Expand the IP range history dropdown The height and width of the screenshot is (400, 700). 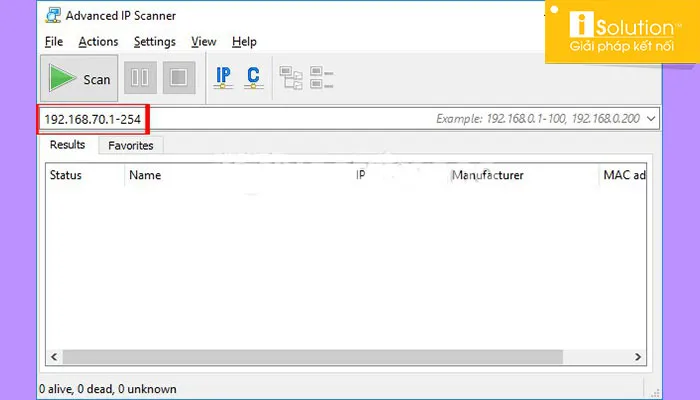(x=651, y=119)
